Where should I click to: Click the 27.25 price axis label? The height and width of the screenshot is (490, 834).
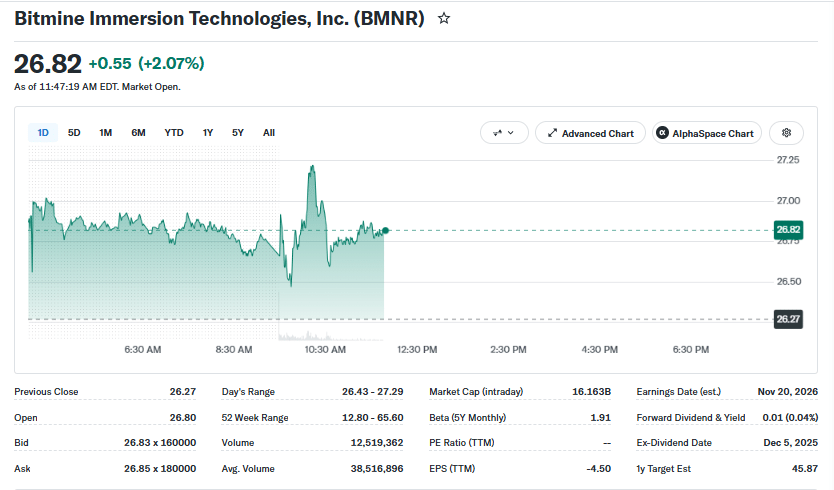(x=788, y=160)
